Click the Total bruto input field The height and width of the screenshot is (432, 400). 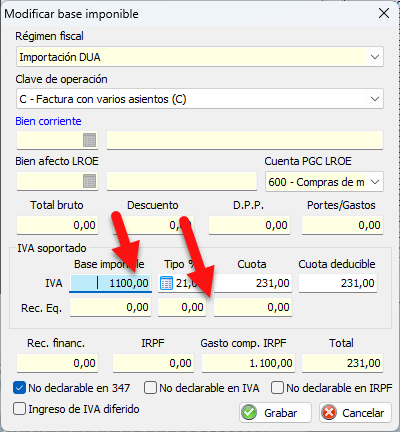click(x=57, y=225)
